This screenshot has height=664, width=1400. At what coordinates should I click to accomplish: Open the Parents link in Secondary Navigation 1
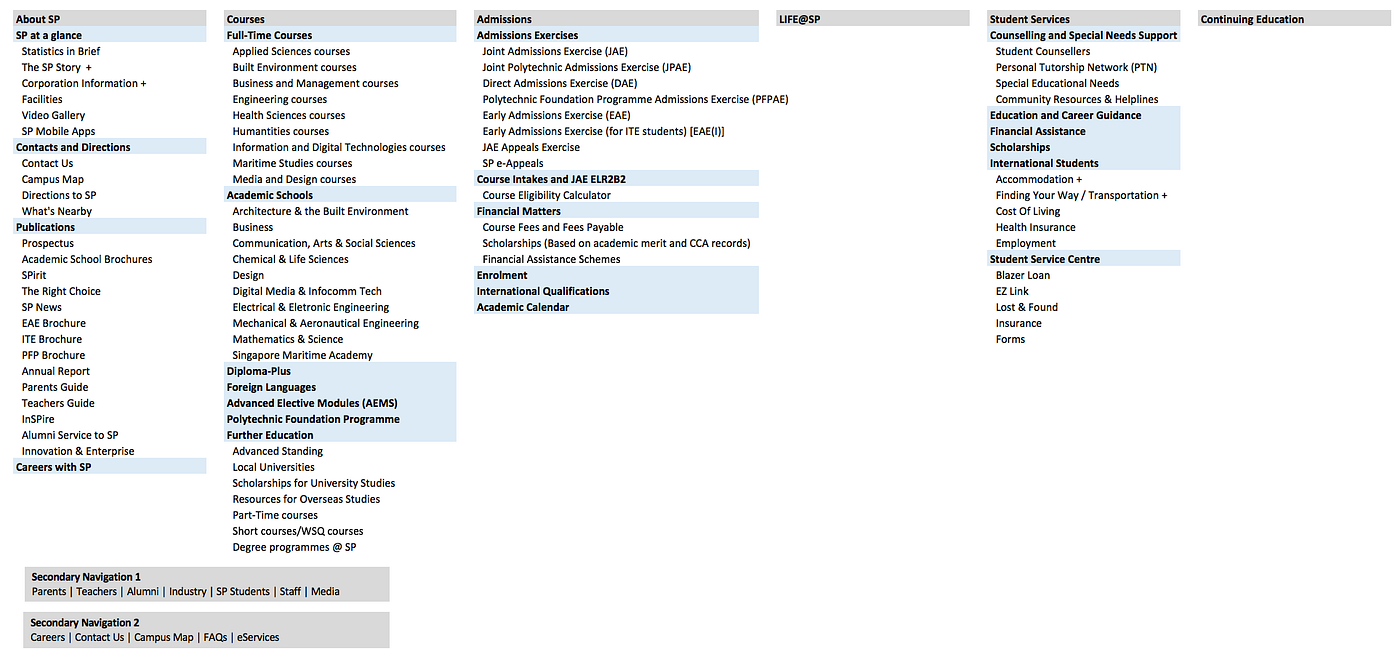point(49,591)
